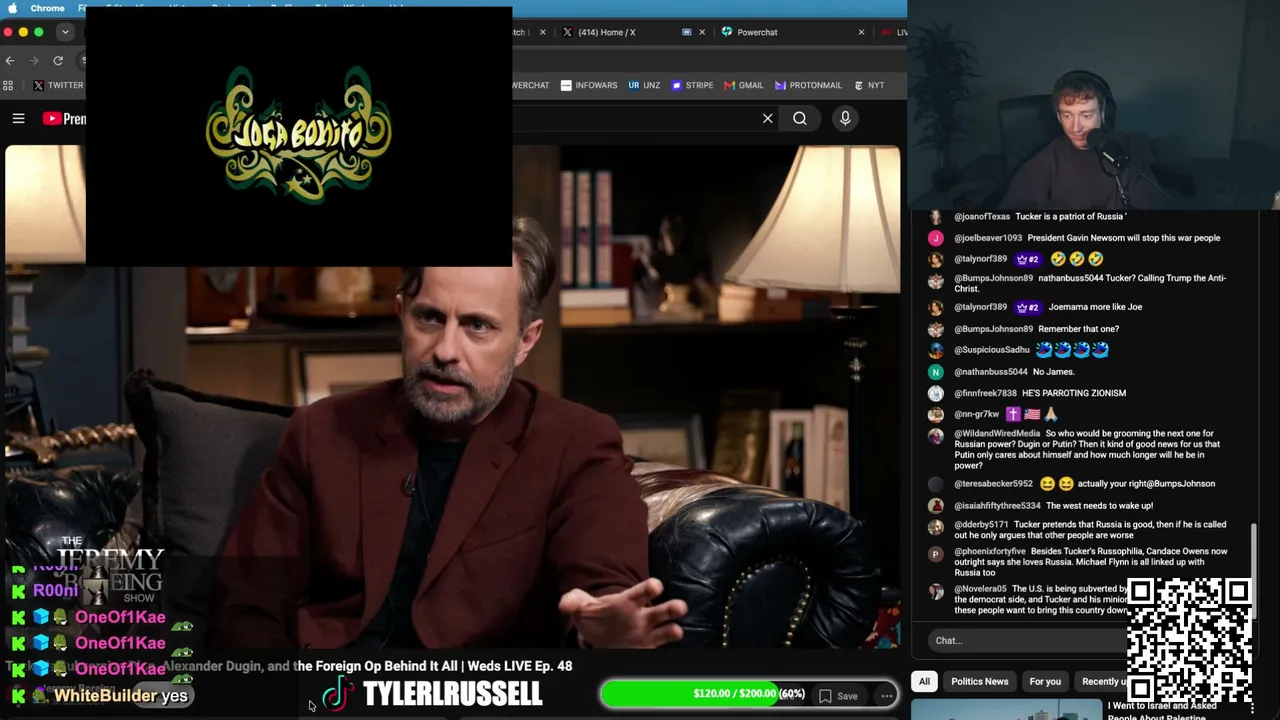Open @isaiahfiftythree5334 chat avatar
This screenshot has width=1280, height=720.
click(x=935, y=506)
